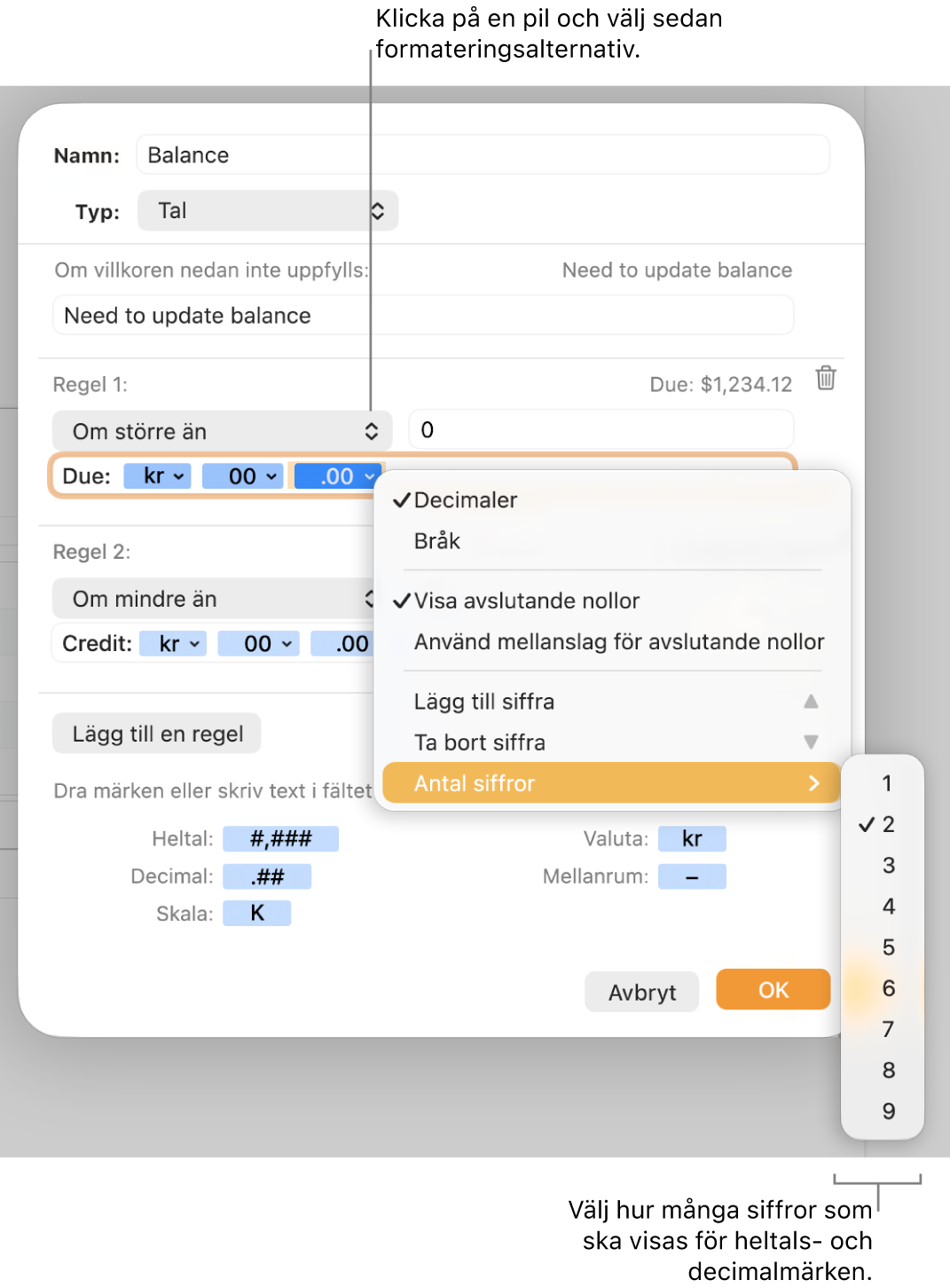Open the Antal siffror submenu
Screen dimensions: 950x1288
tap(611, 783)
